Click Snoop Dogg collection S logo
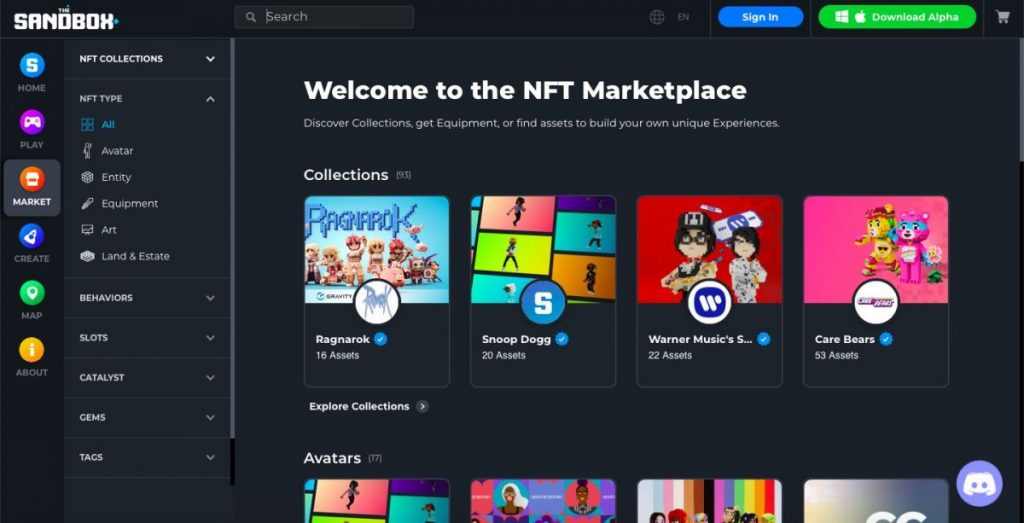Screen dimensions: 1024x523 pos(543,302)
